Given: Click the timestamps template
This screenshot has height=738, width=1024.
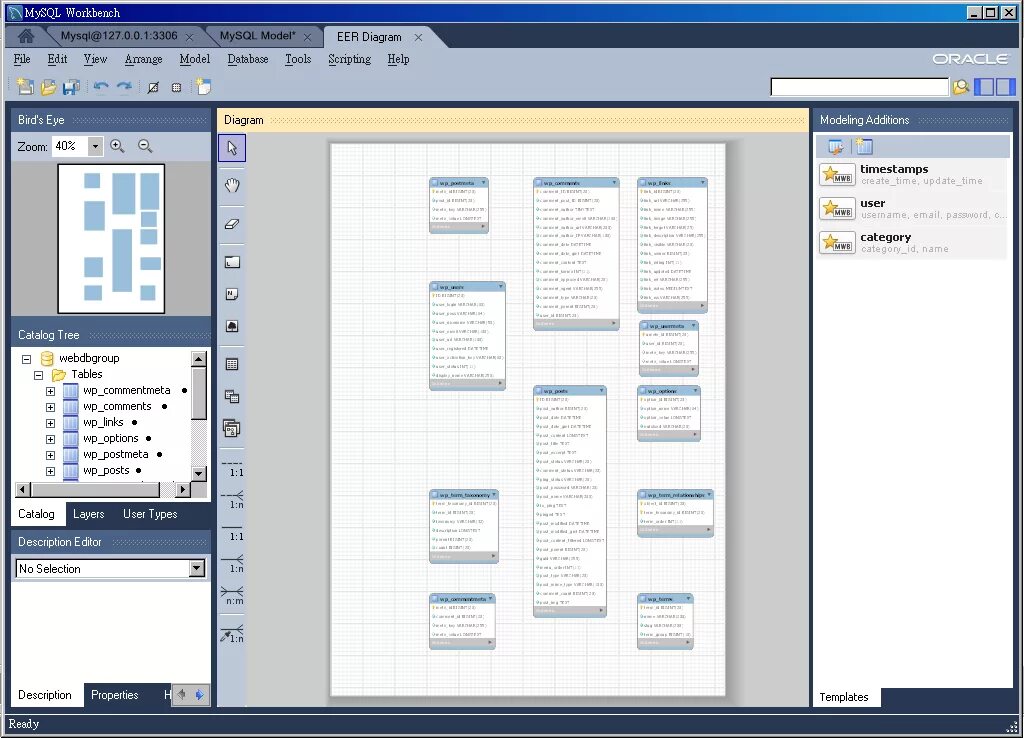Looking at the screenshot, I should pyautogui.click(x=912, y=174).
